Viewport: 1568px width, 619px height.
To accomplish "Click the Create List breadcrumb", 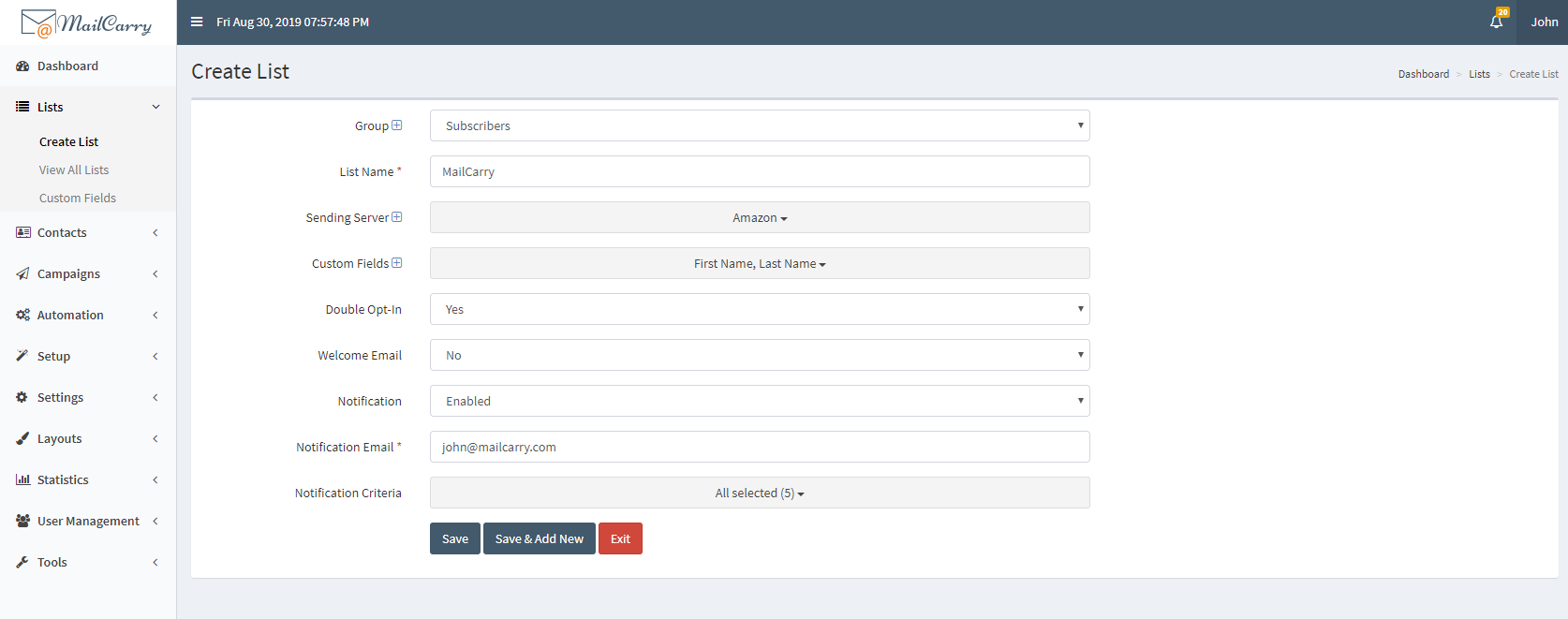I will pos(1533,74).
